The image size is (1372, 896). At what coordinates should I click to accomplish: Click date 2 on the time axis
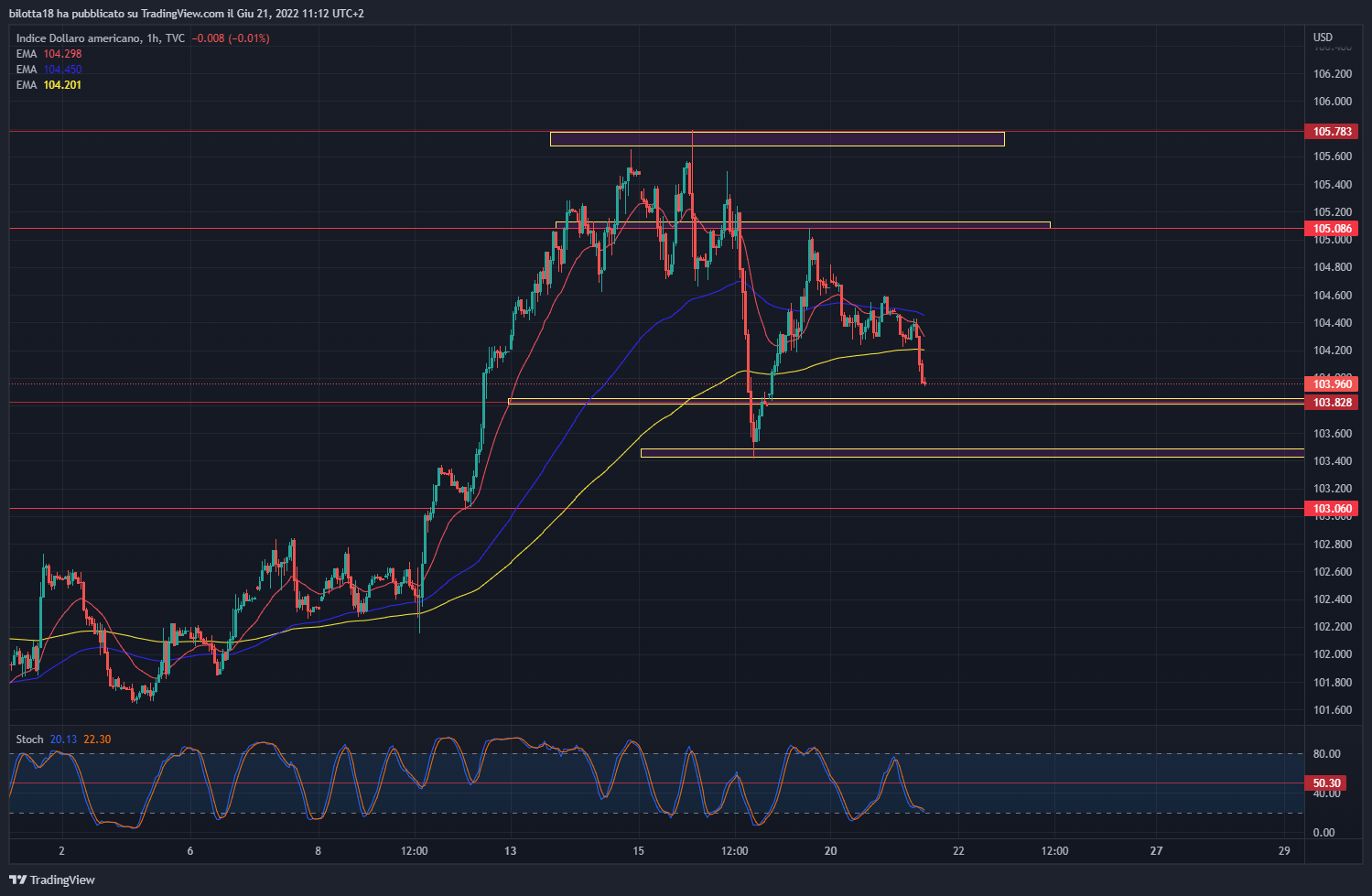coord(61,851)
